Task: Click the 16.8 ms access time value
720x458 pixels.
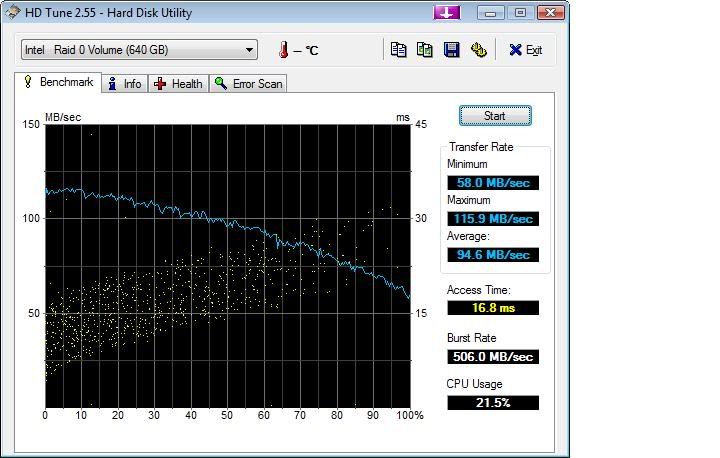Action: [493, 308]
